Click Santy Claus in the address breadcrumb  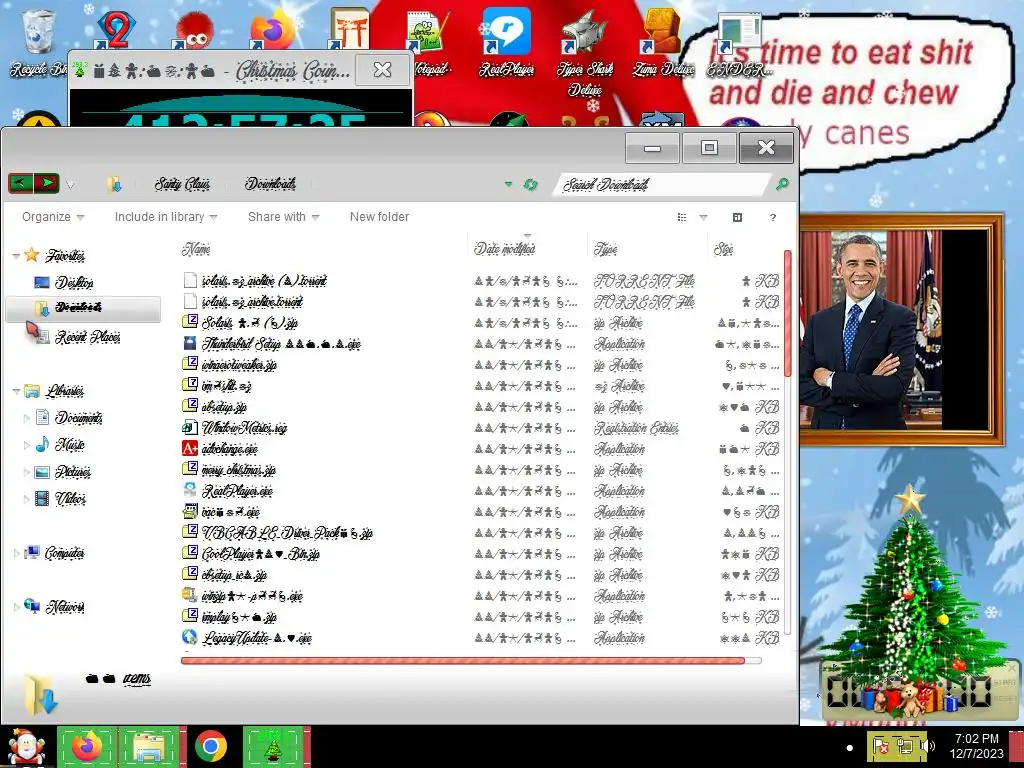coord(182,184)
